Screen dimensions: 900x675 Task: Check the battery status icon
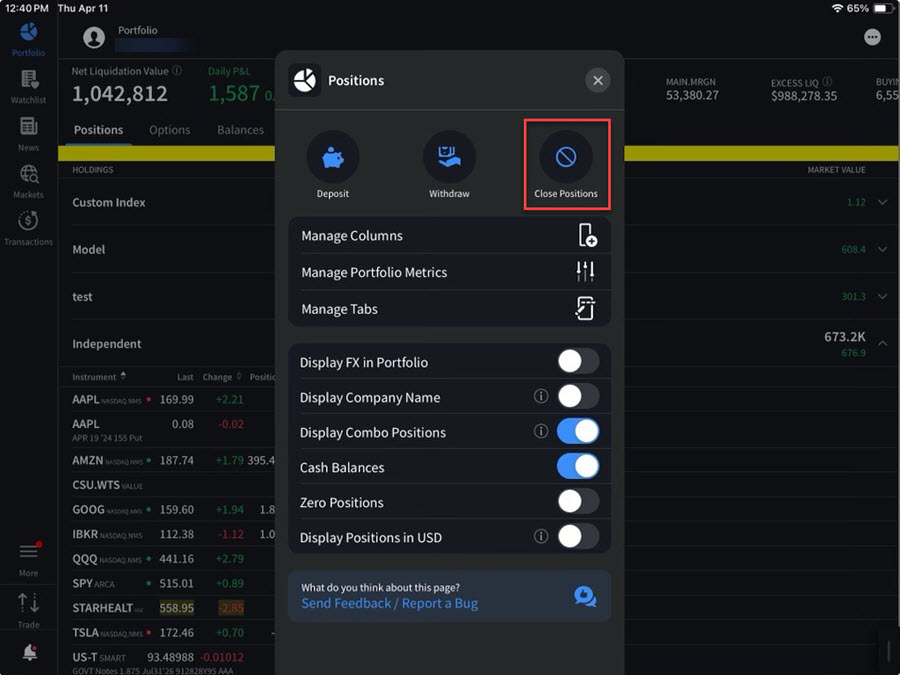[882, 9]
